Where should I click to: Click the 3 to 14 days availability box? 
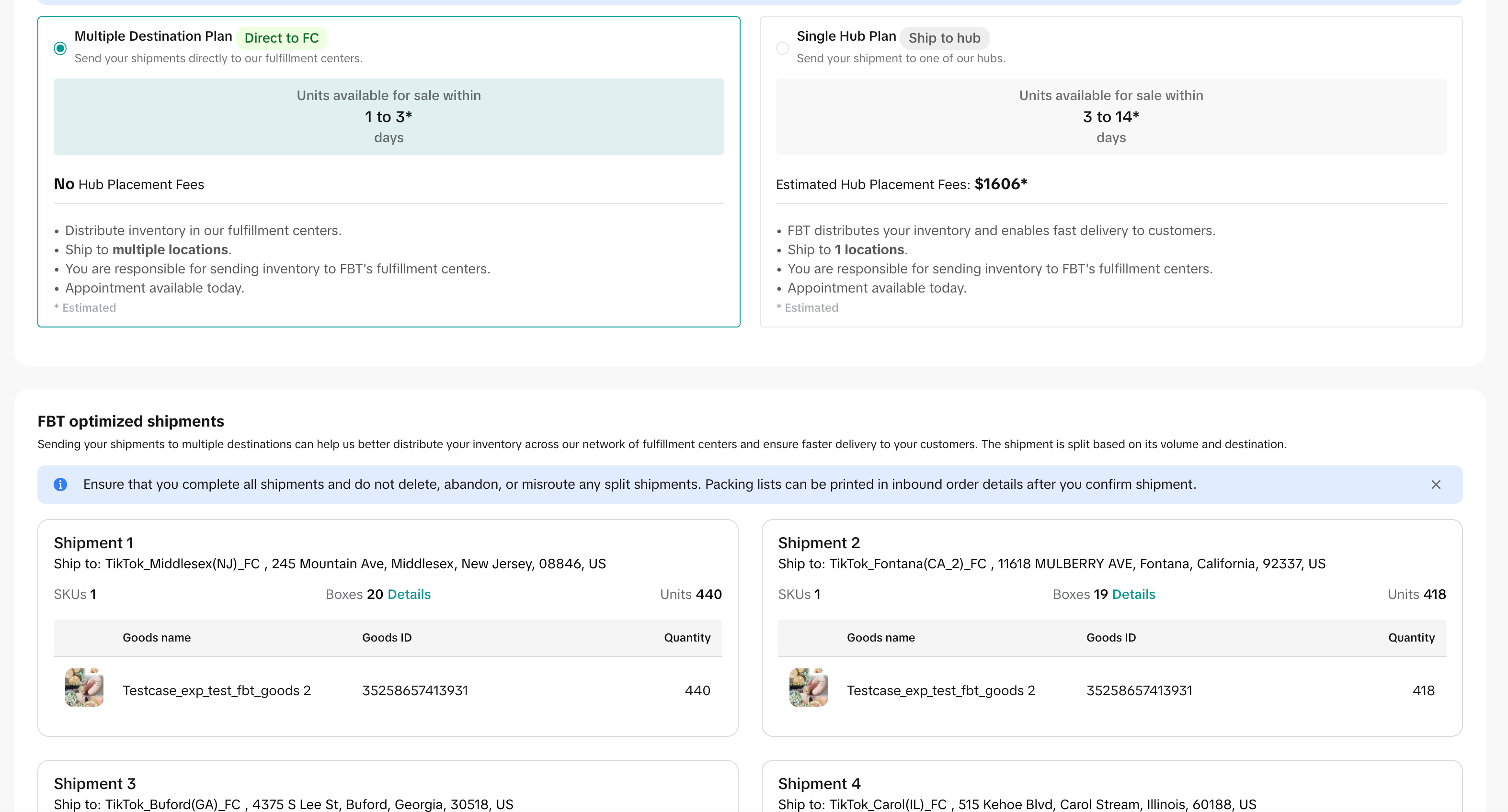pos(1110,116)
